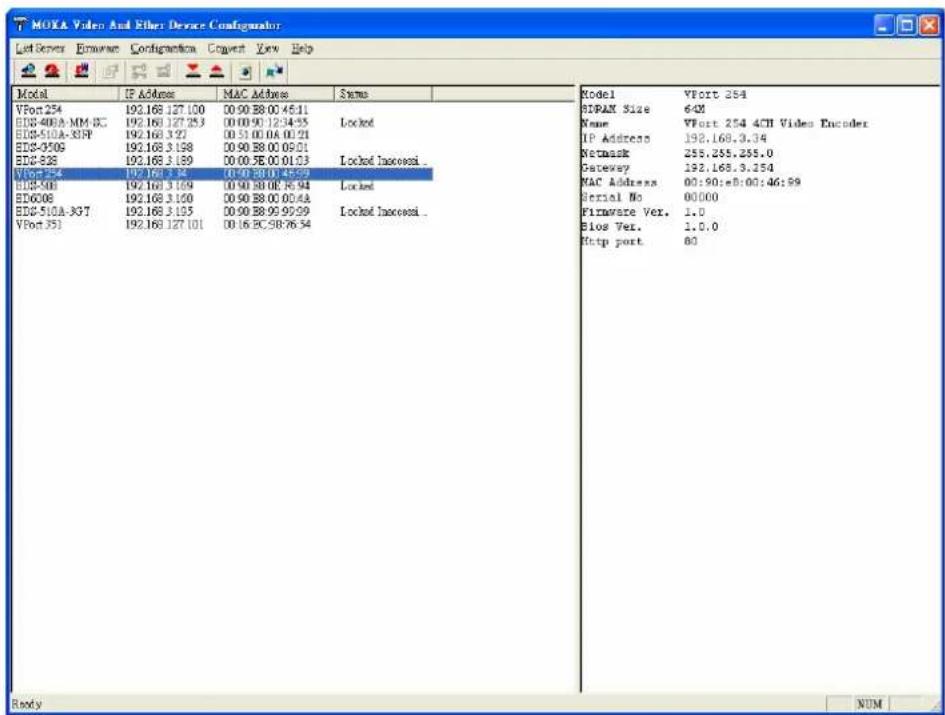Click the greyed-out icon before the red down arrow
The image size is (945, 715).
click(163, 71)
